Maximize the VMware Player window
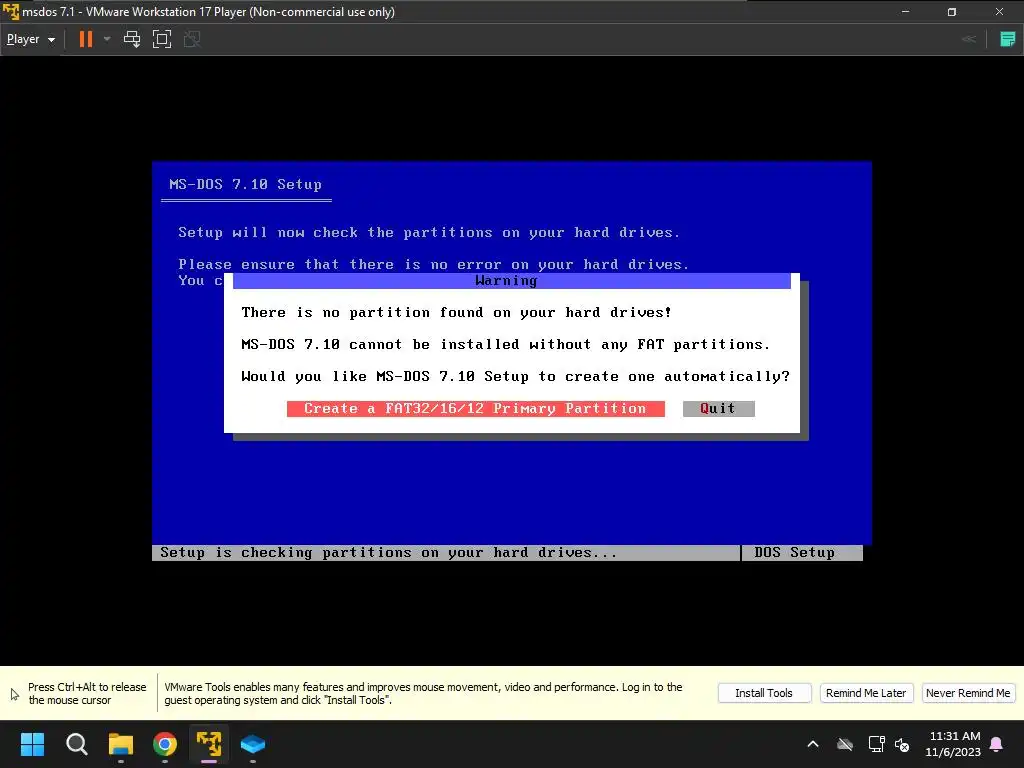1024x768 pixels. pos(952,12)
